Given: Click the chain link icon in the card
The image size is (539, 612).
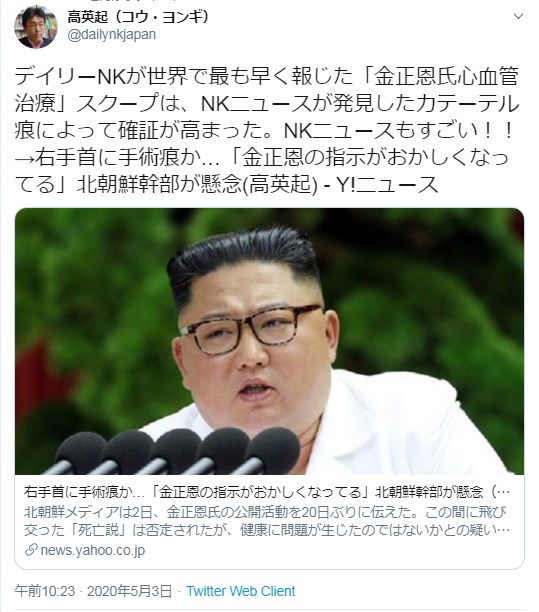Looking at the screenshot, I should [31, 550].
